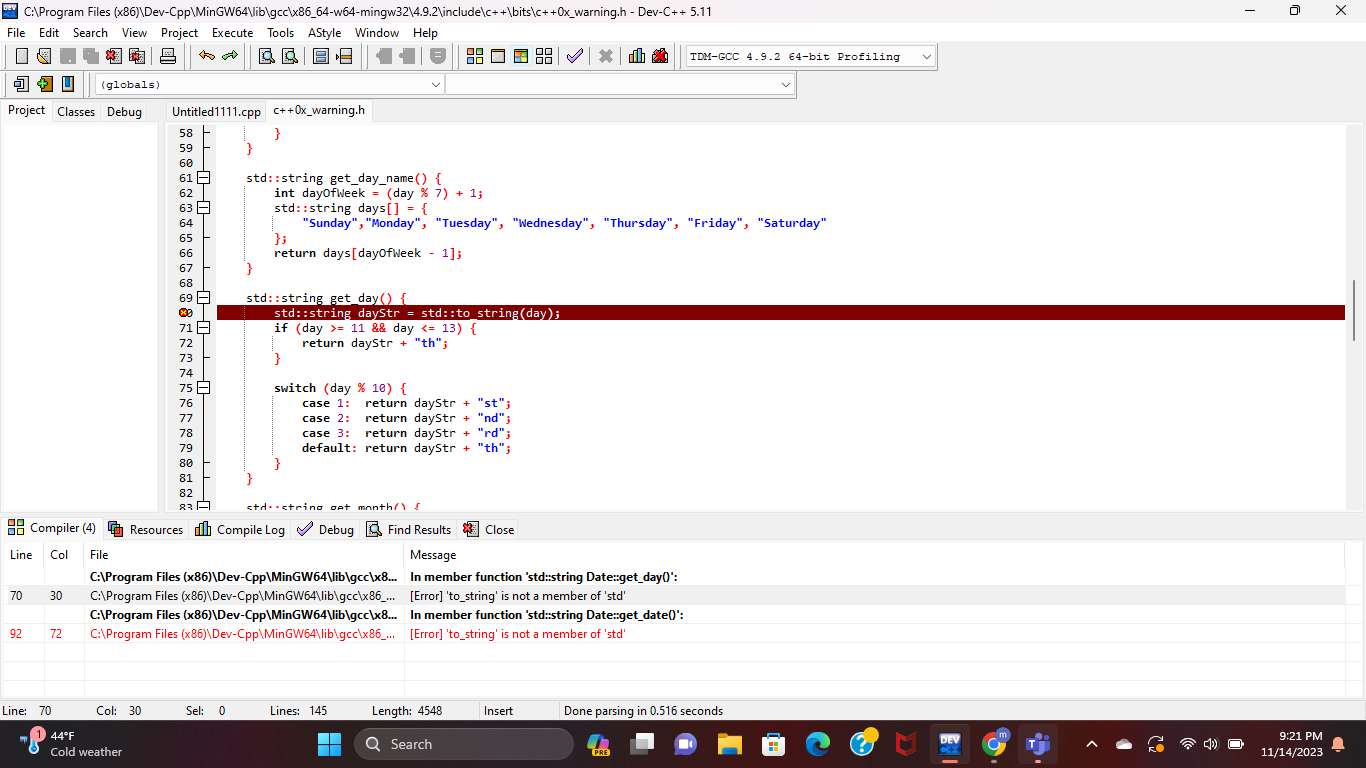1366x768 pixels.
Task: Switch to the Debug sidebar tab
Action: tap(125, 112)
